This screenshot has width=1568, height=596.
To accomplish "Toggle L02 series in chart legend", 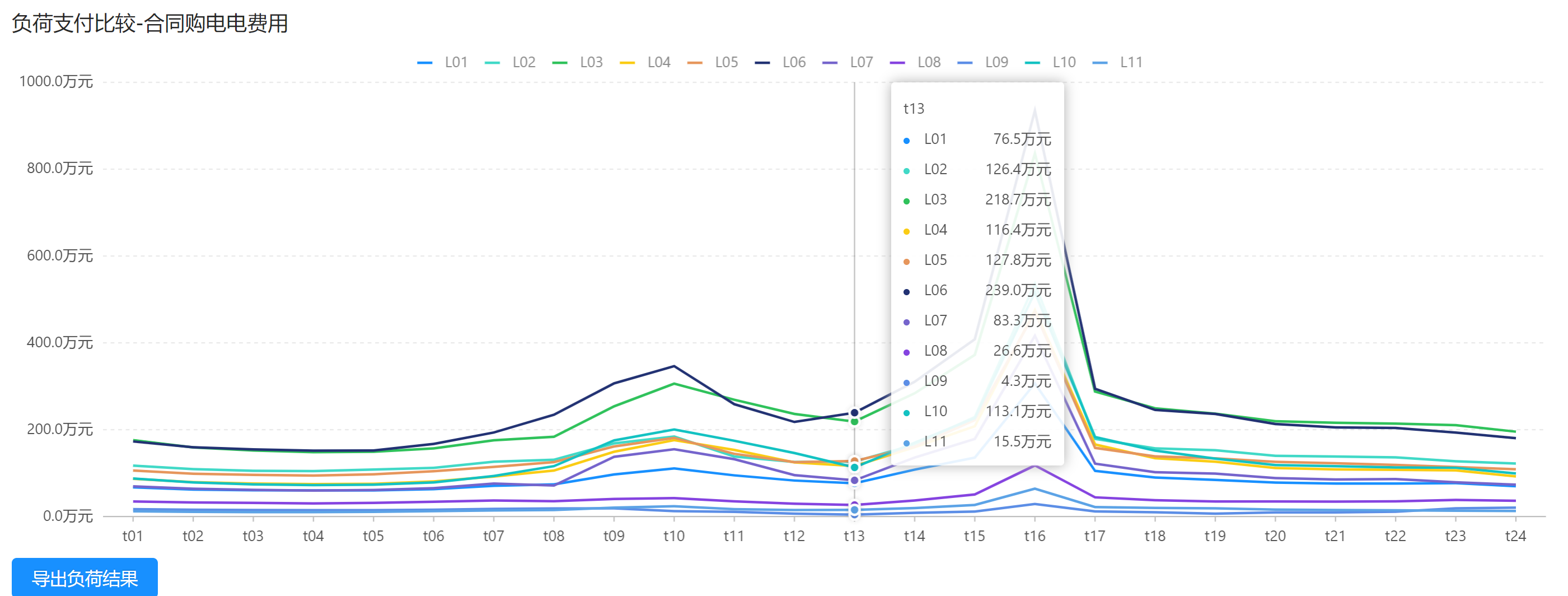I will click(510, 62).
